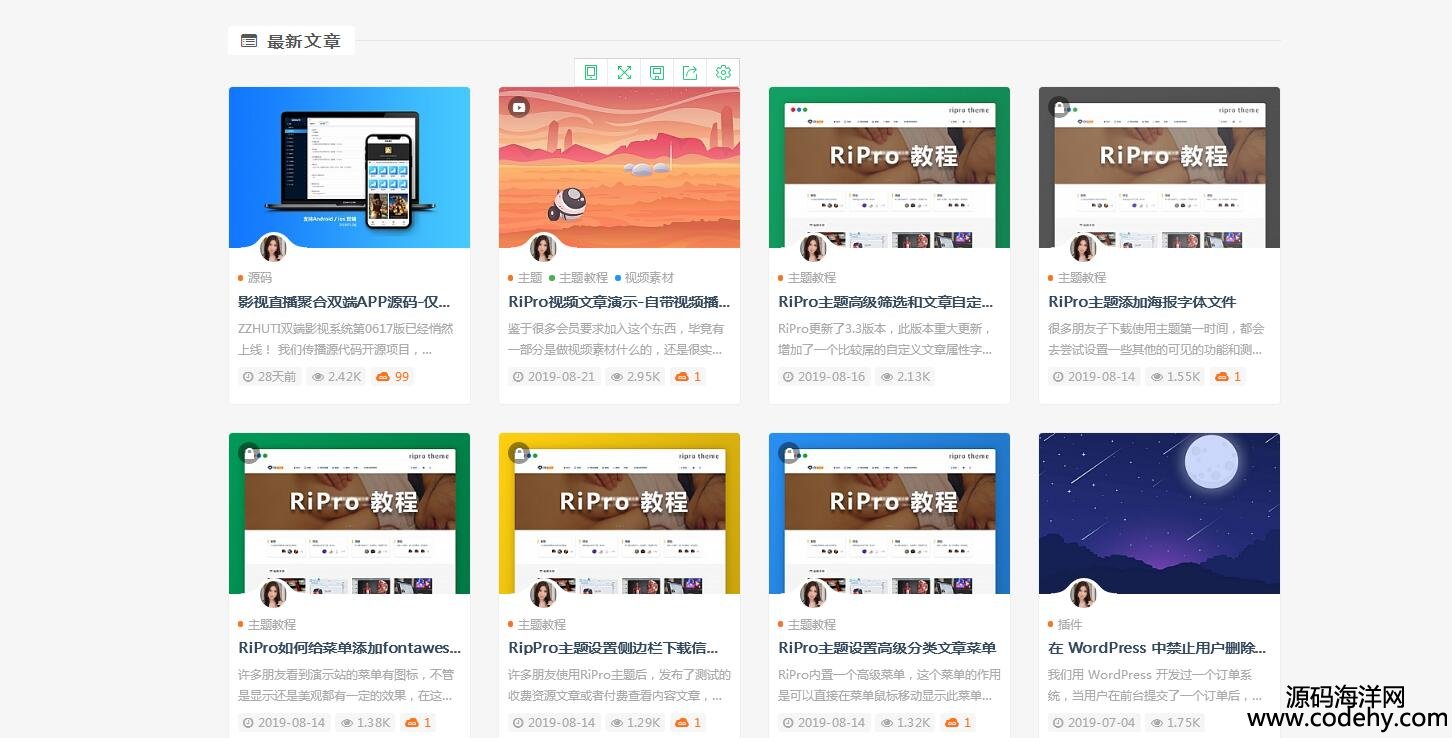Click the 1.32K view count
This screenshot has height=738, width=1452.
906,723
